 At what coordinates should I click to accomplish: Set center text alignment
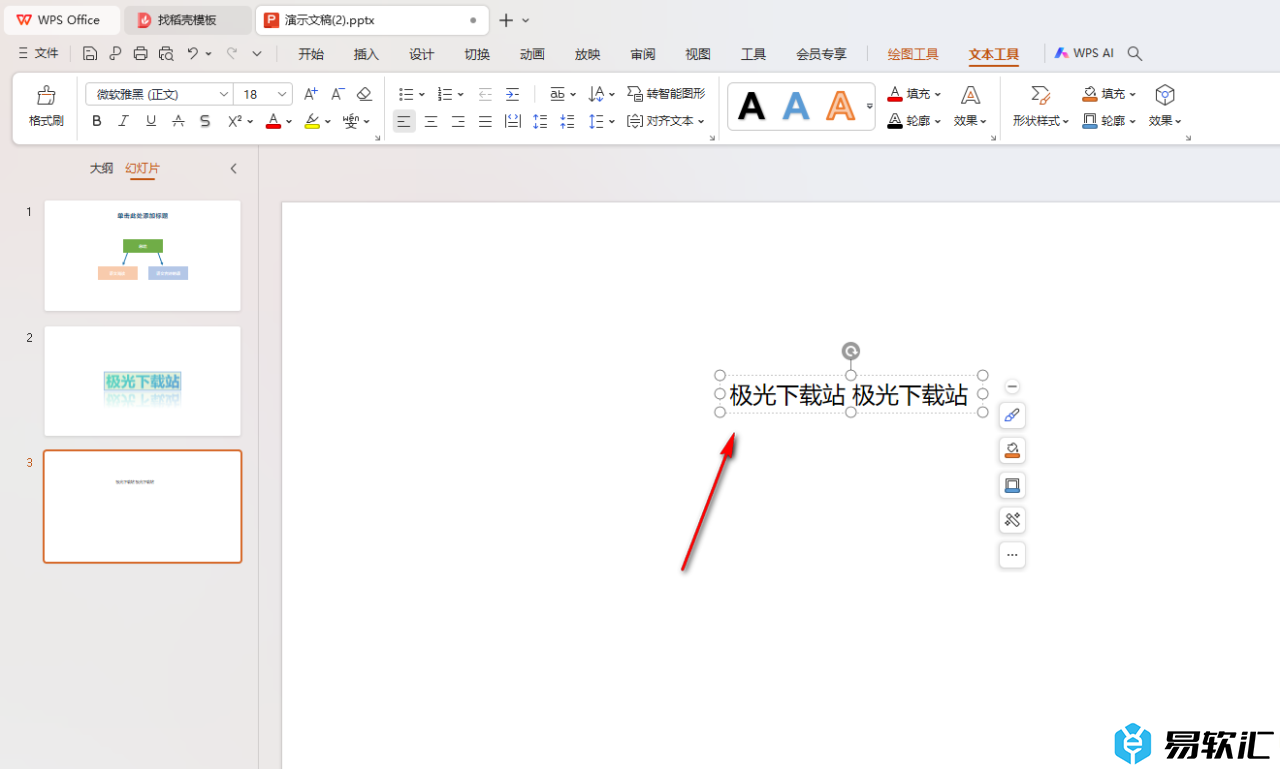[x=431, y=121]
